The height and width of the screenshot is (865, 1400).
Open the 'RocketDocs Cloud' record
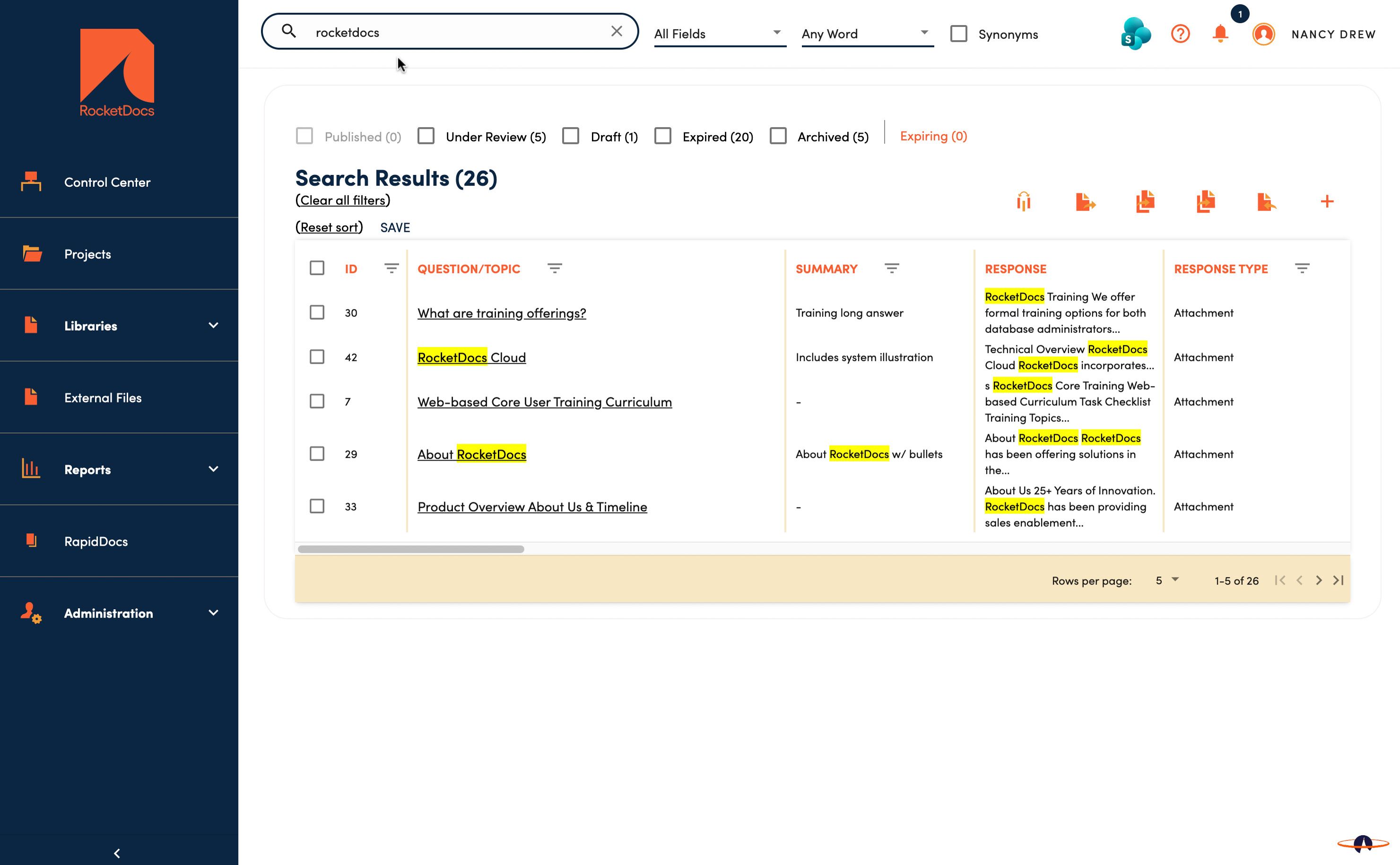point(471,357)
